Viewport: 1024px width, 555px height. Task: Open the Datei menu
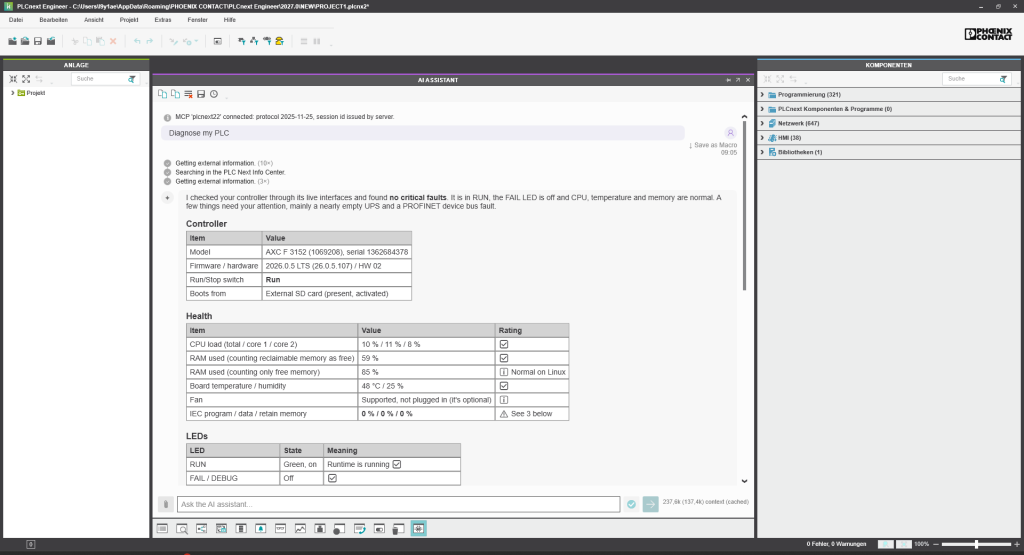(16, 20)
